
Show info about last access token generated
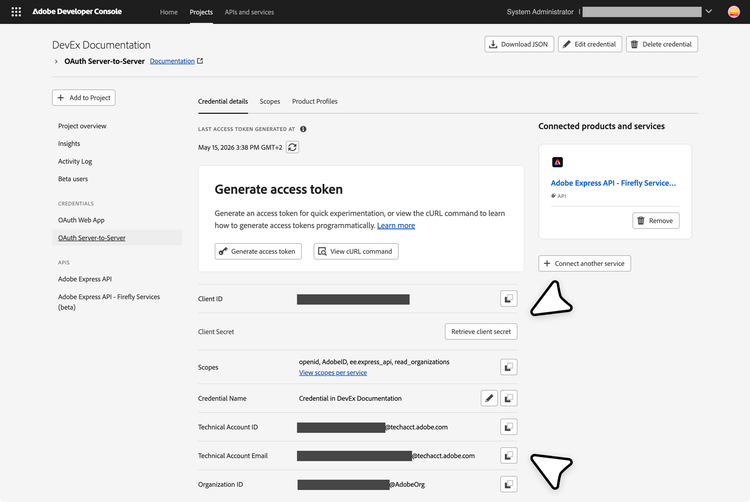pyautogui.click(x=303, y=129)
